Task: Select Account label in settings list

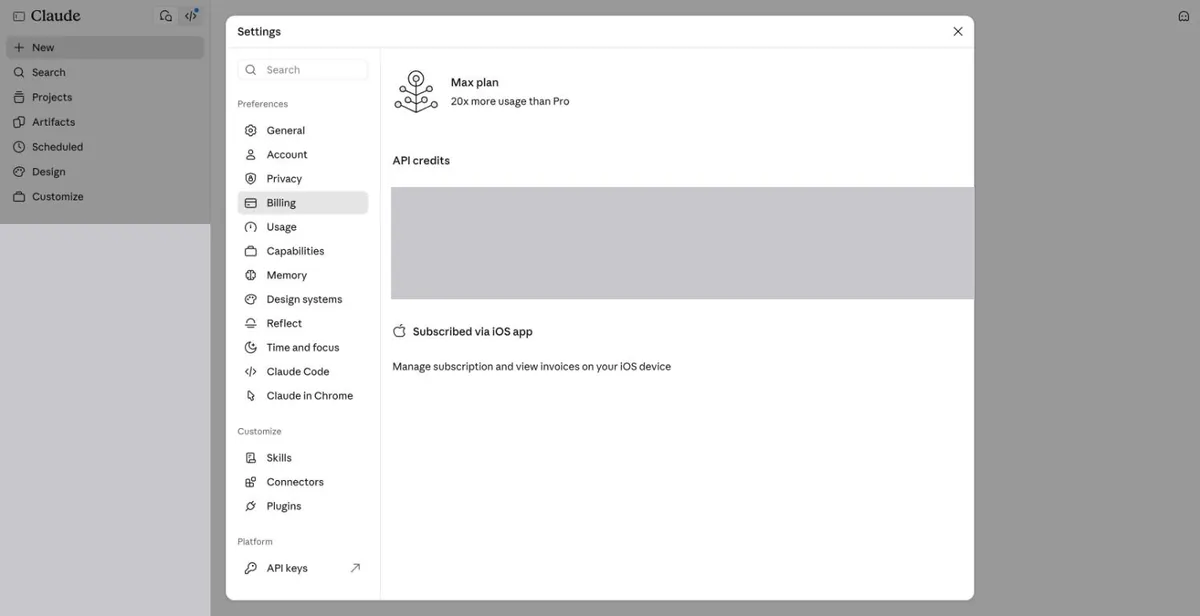Action: (x=287, y=155)
